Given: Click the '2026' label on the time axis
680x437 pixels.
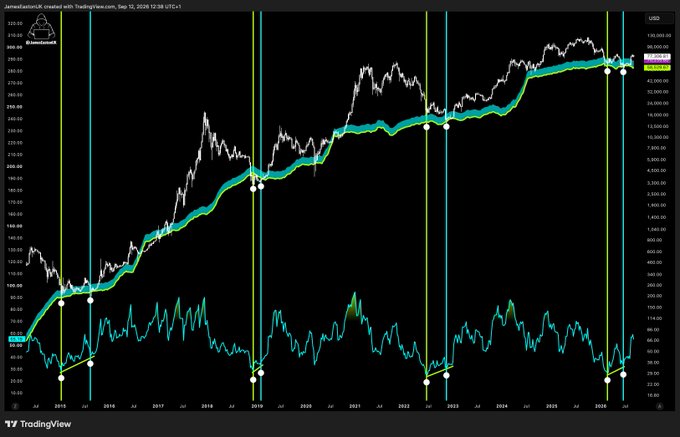Looking at the screenshot, I should click(601, 406).
